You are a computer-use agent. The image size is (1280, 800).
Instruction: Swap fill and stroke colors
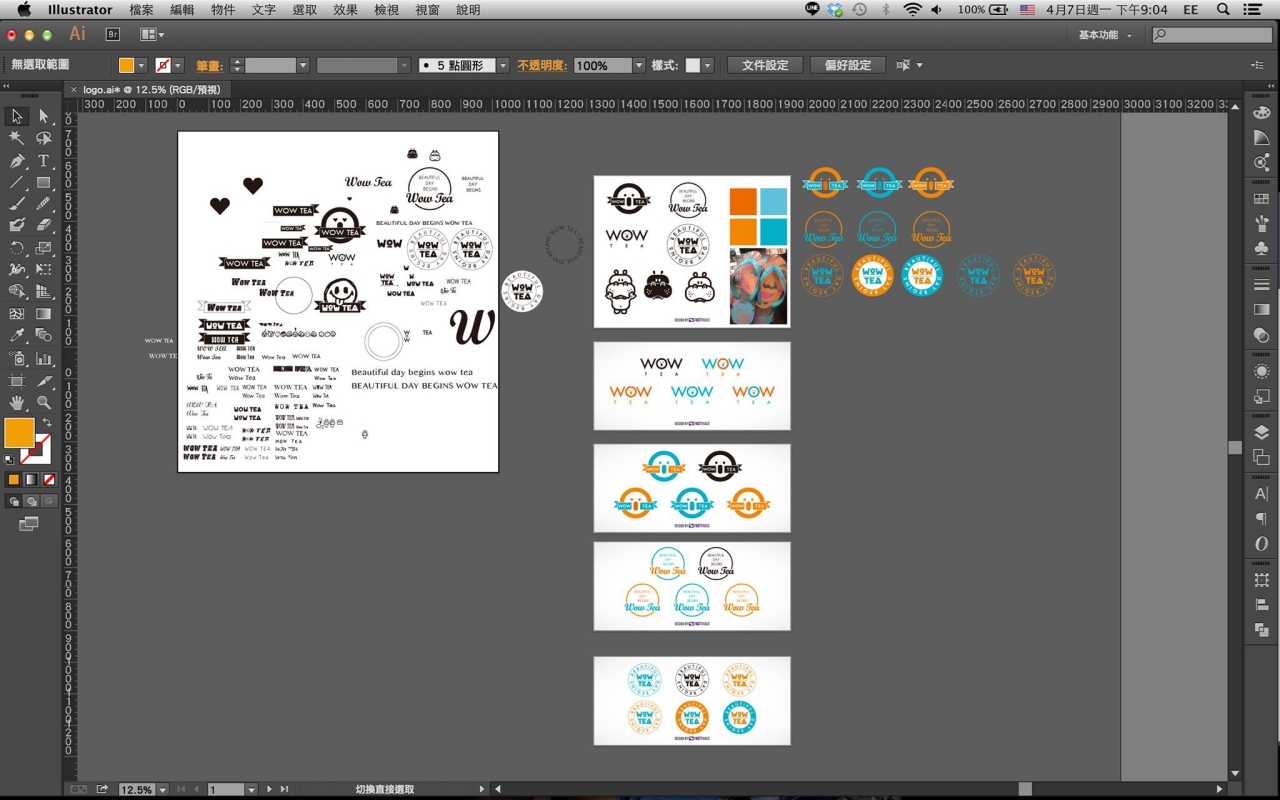click(x=46, y=424)
